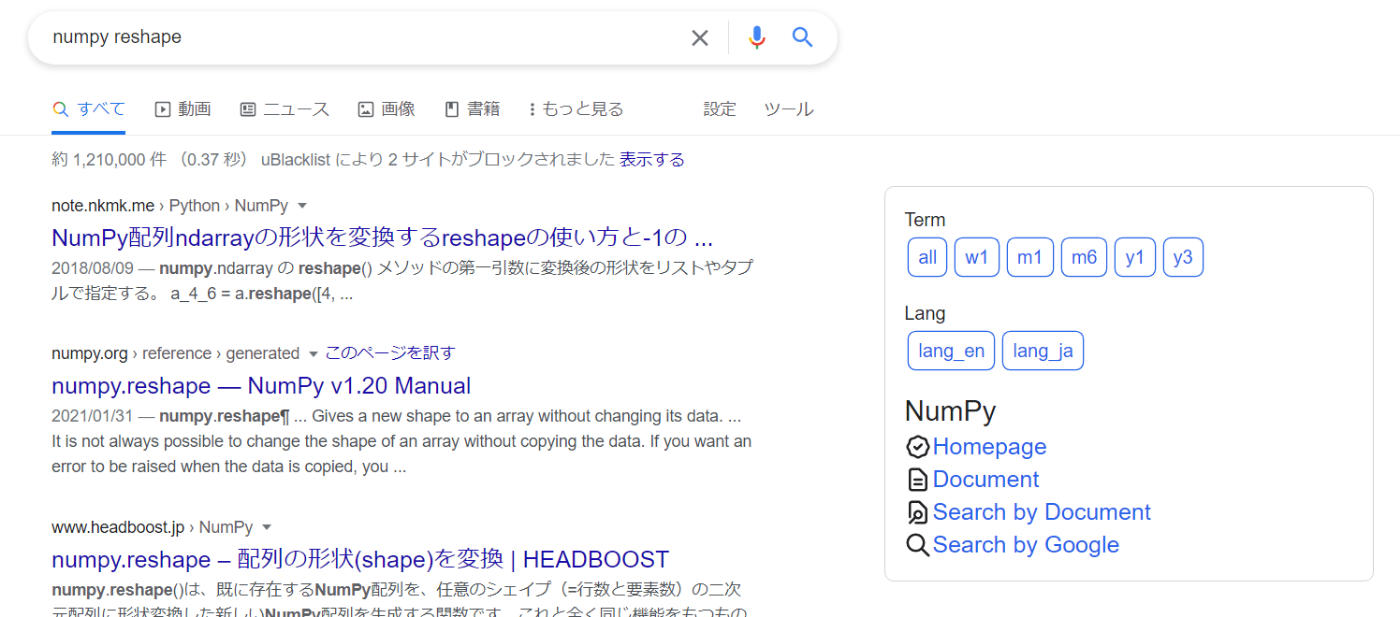The height and width of the screenshot is (617, 1400).
Task: Click the blue magnifier search icon
Action: [802, 38]
